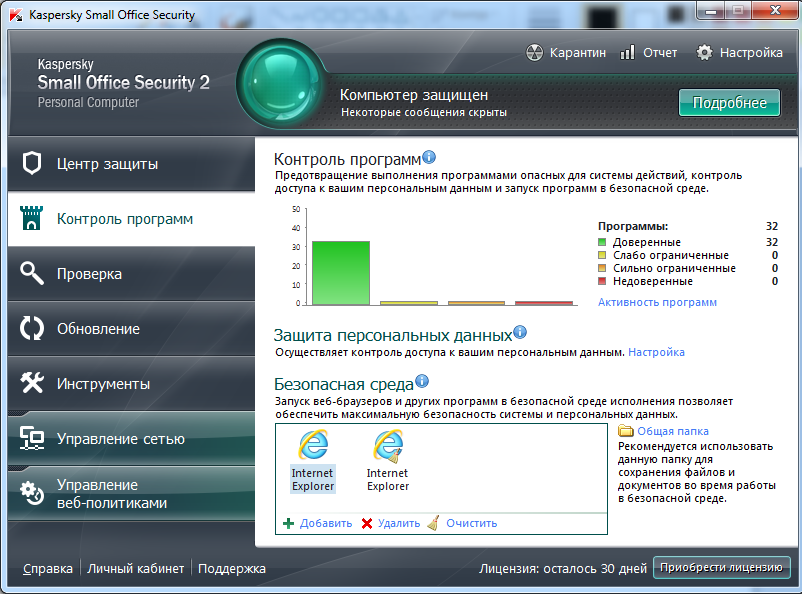Image resolution: width=802 pixels, height=594 pixels.
Task: Click the Удалить link
Action: [399, 523]
